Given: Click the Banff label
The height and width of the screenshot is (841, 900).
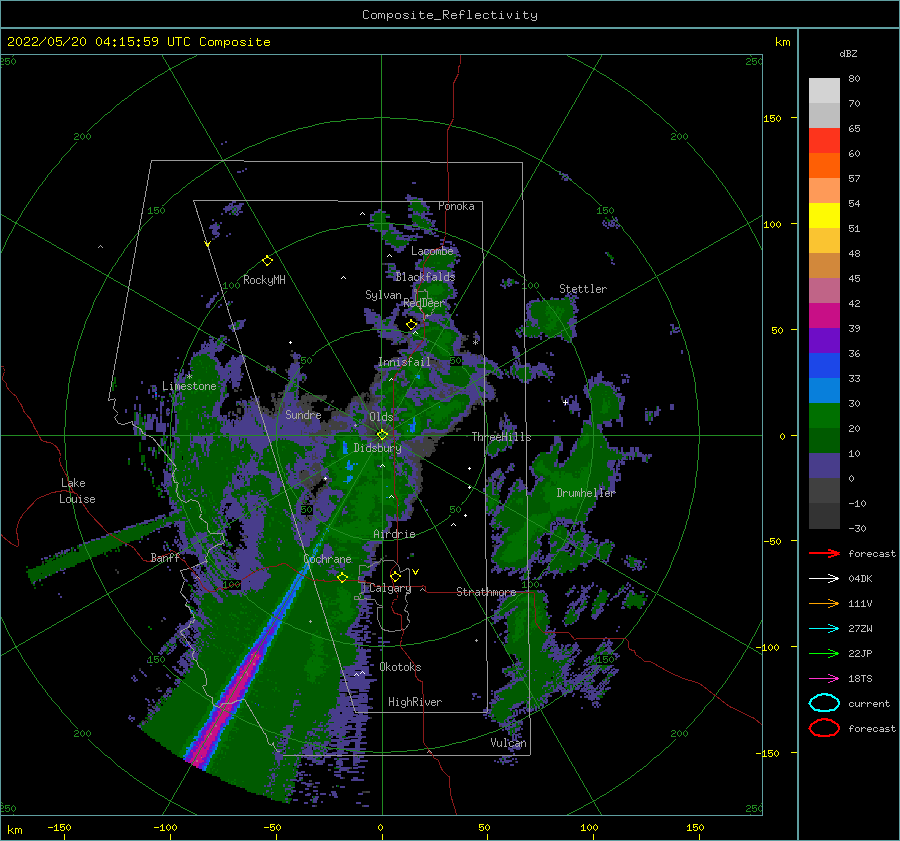Looking at the screenshot, I should 165,557.
